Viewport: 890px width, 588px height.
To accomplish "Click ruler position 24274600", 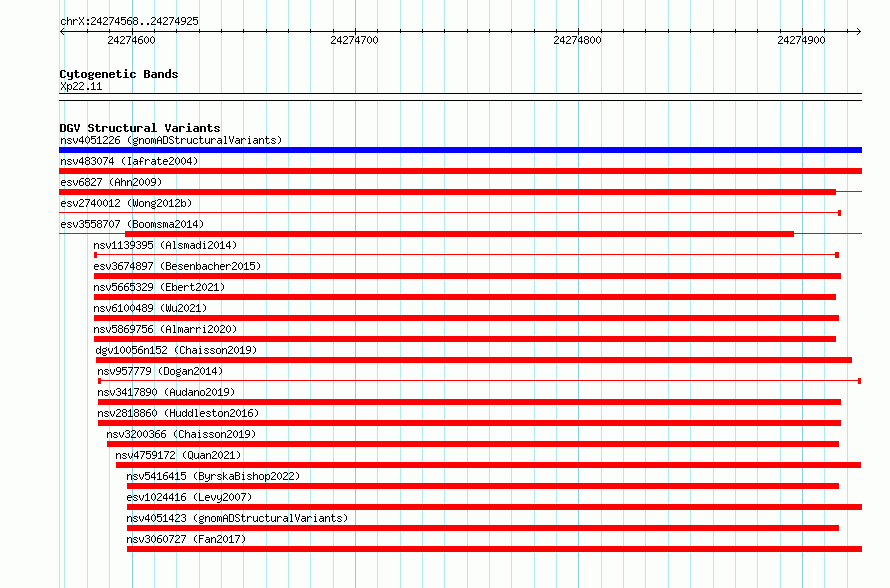I will click(131, 40).
